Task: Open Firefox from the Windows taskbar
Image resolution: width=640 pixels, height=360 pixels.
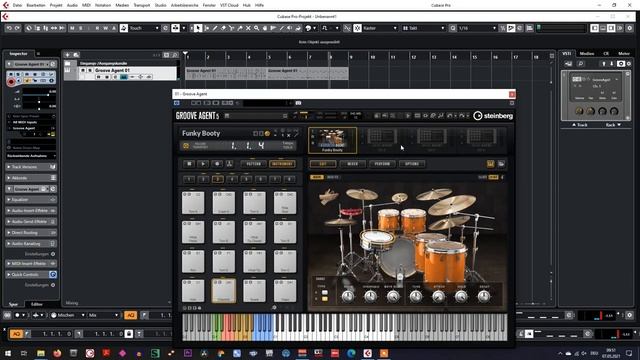Action: click(x=57, y=353)
